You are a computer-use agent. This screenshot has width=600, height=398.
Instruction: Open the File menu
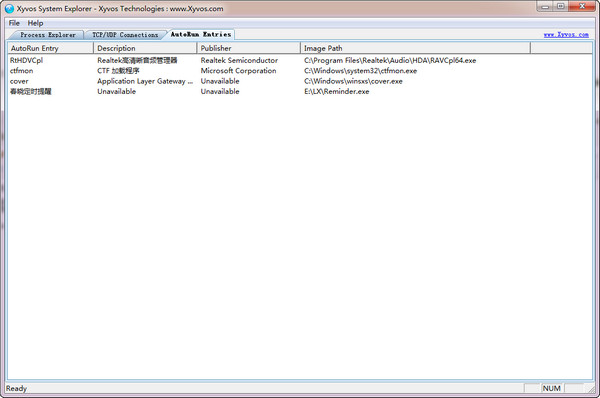[14, 23]
